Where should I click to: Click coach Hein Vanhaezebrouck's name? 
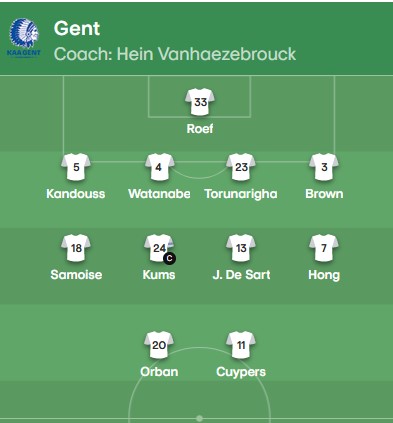pyautogui.click(x=206, y=54)
